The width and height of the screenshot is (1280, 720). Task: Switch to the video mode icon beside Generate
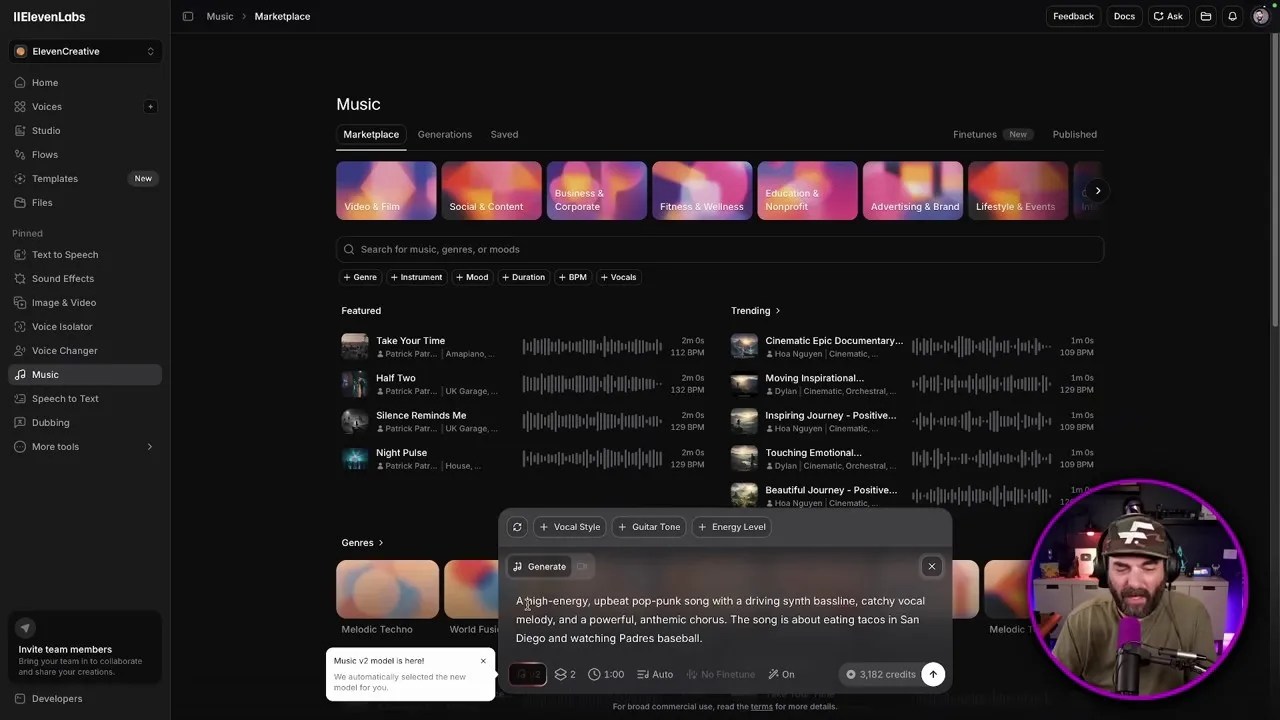click(582, 567)
